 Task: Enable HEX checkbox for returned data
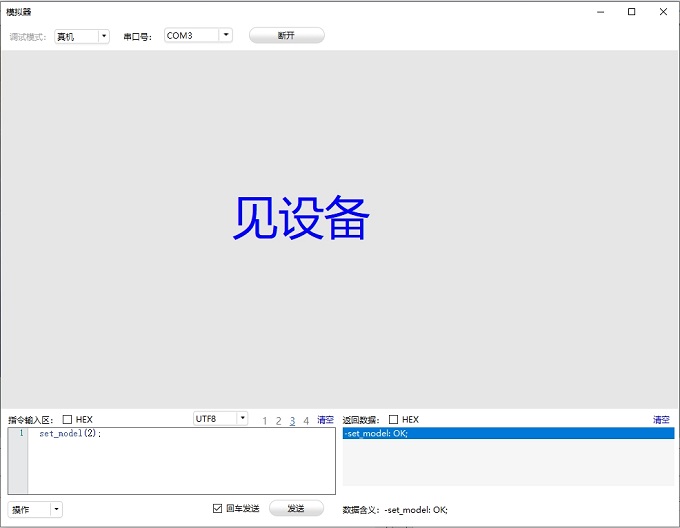[x=393, y=419]
